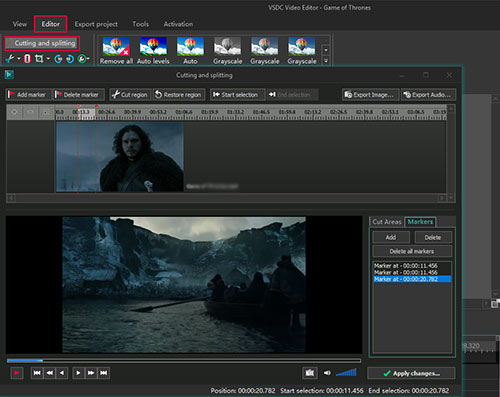Open the crop tool dropdown arrow
This screenshot has height=397, width=500.
pos(48,59)
